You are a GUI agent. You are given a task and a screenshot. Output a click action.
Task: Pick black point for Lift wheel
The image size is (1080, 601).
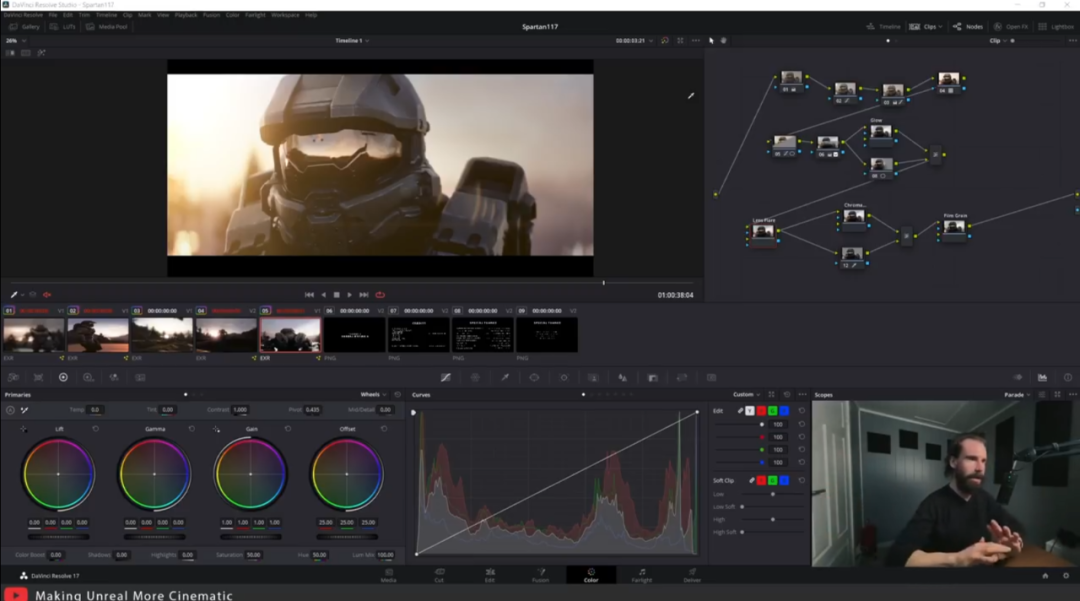click(23, 429)
